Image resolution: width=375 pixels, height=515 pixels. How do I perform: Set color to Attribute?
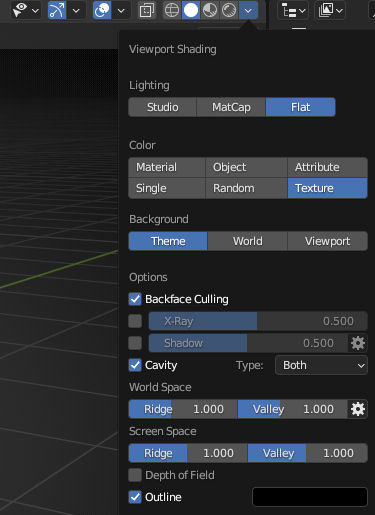pos(327,167)
